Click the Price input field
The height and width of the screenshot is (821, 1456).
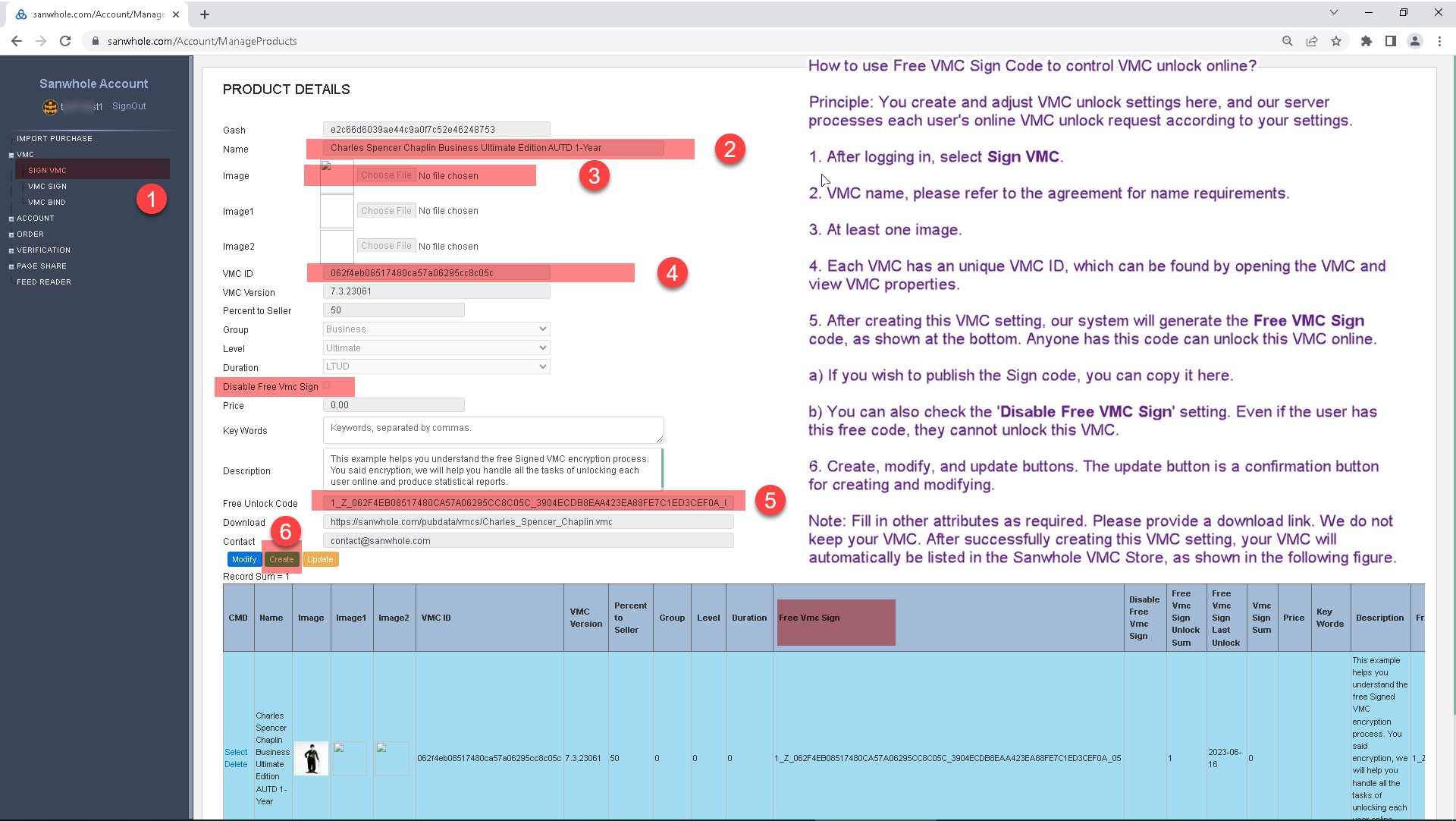pos(394,405)
